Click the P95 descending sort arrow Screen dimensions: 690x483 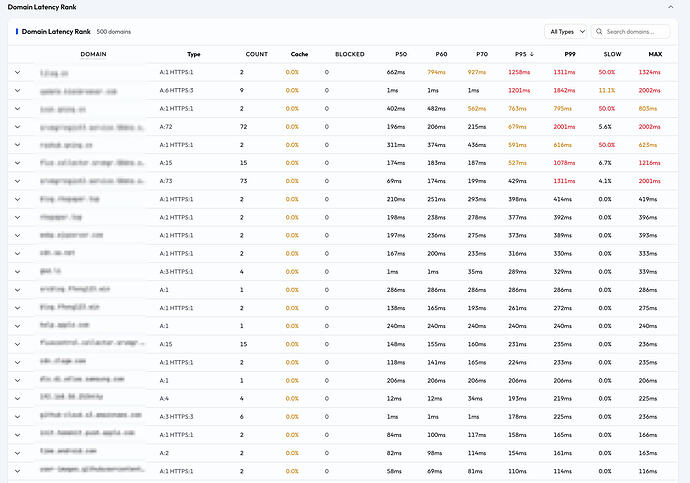tap(532, 54)
